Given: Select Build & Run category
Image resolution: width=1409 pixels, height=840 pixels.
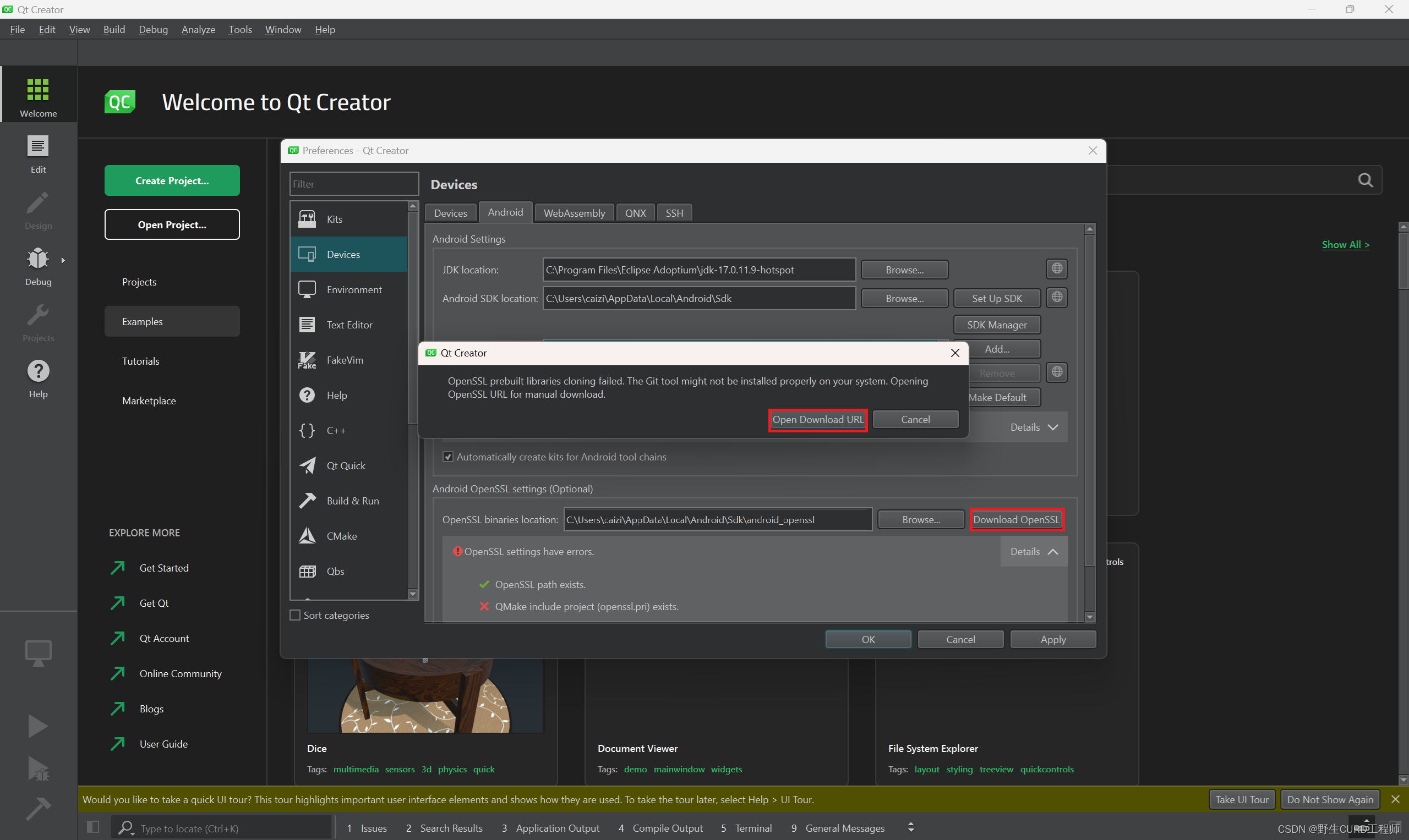Looking at the screenshot, I should 349,501.
